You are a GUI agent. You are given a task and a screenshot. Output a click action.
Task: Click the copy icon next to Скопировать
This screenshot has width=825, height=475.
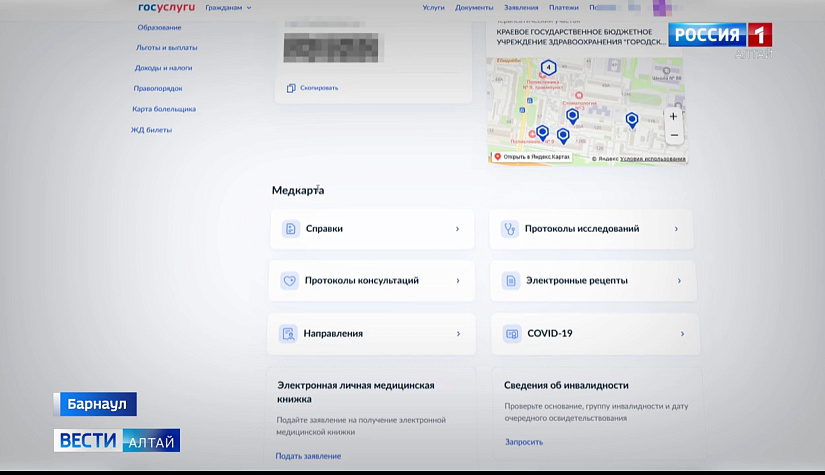point(291,88)
